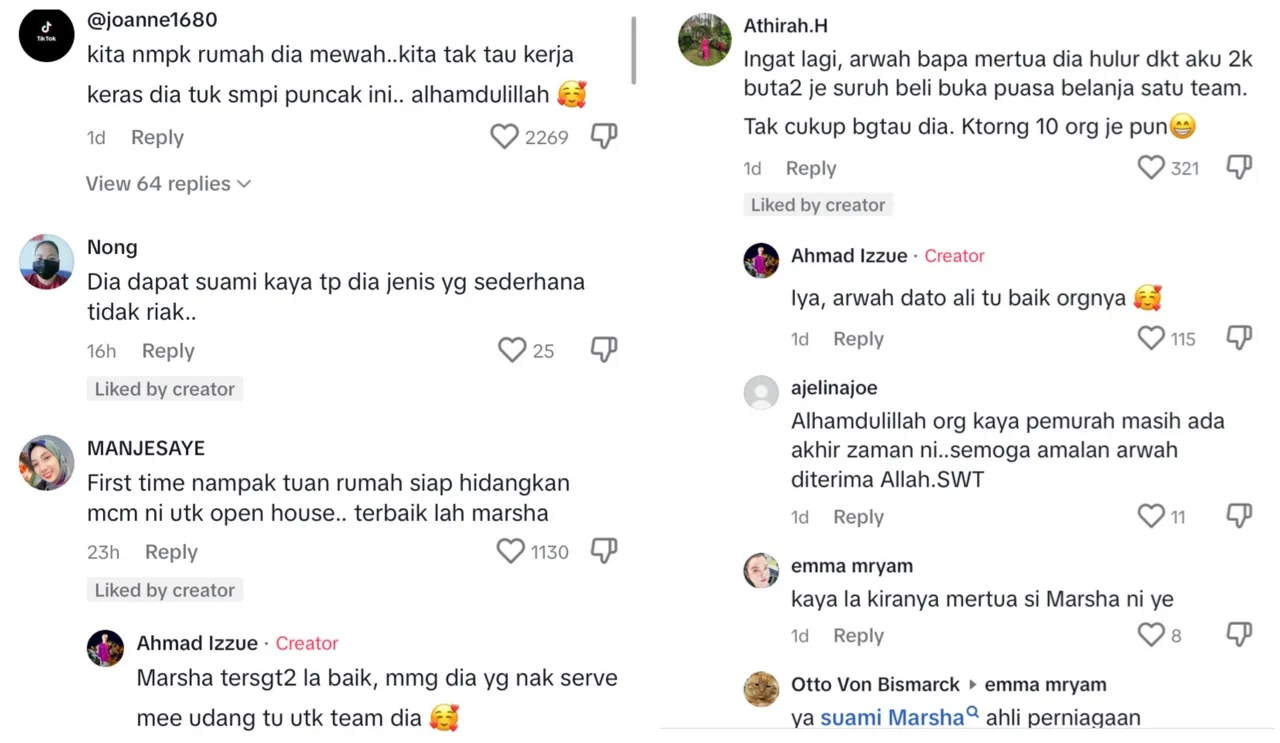Dislike Athirah.H's comment

pos(1239,168)
